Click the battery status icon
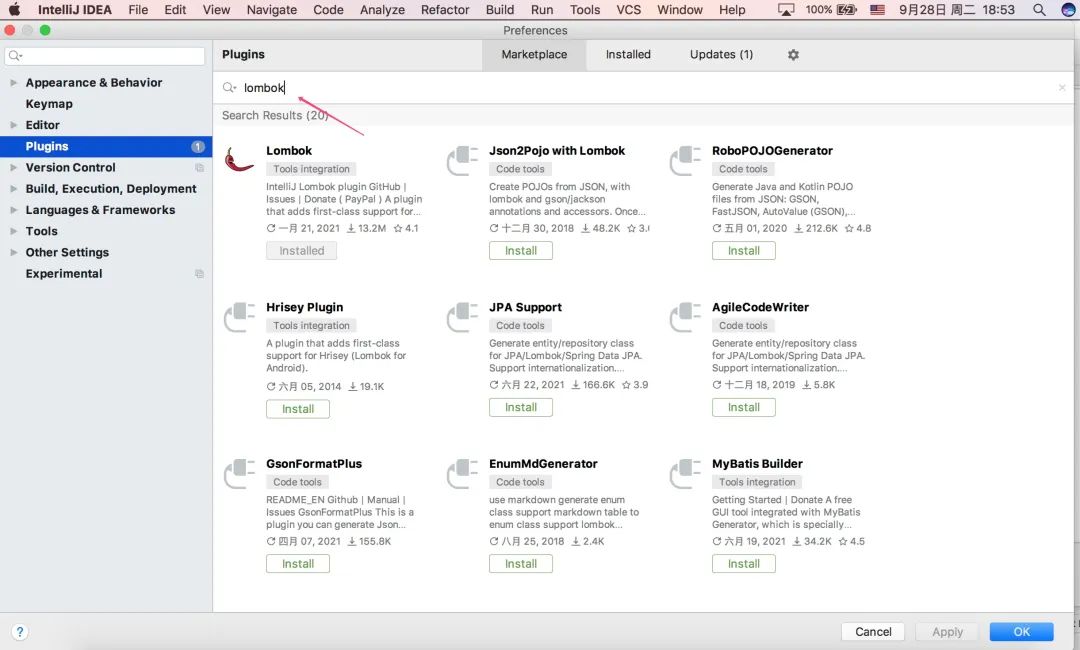The width and height of the screenshot is (1080, 650). (847, 10)
